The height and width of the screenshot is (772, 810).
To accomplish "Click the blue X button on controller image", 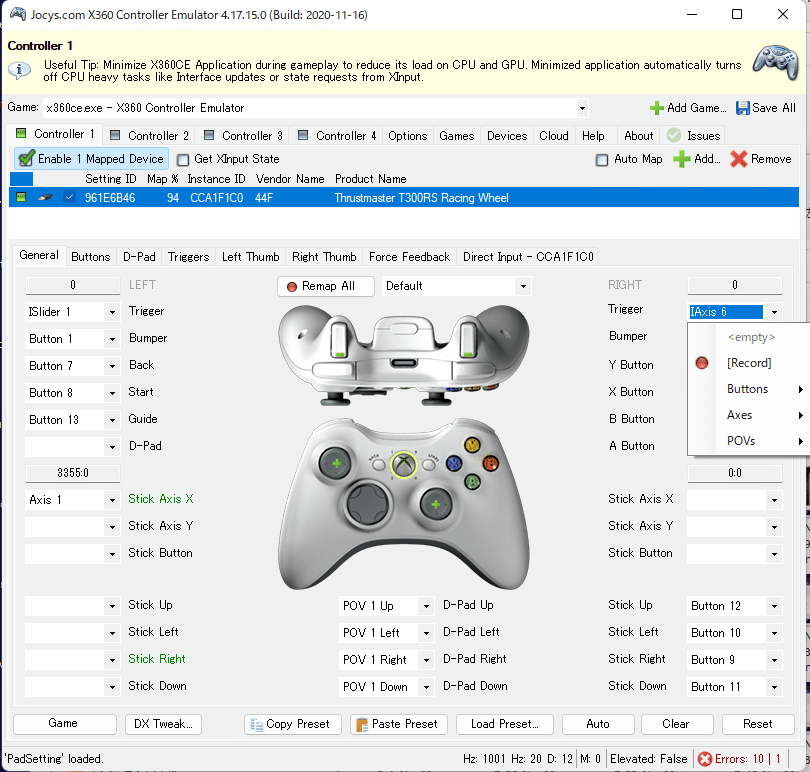I will (454, 464).
